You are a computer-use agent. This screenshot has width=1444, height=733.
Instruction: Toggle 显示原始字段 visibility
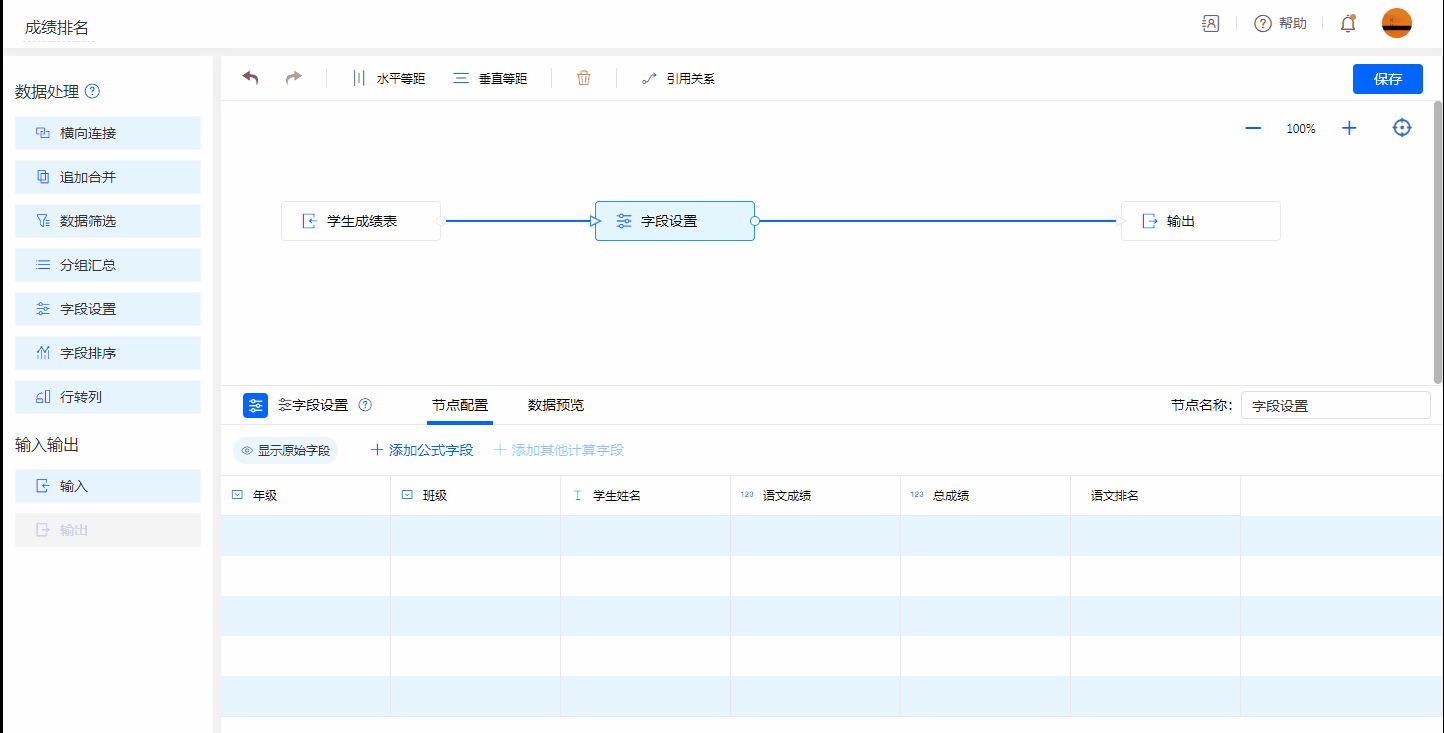285,451
